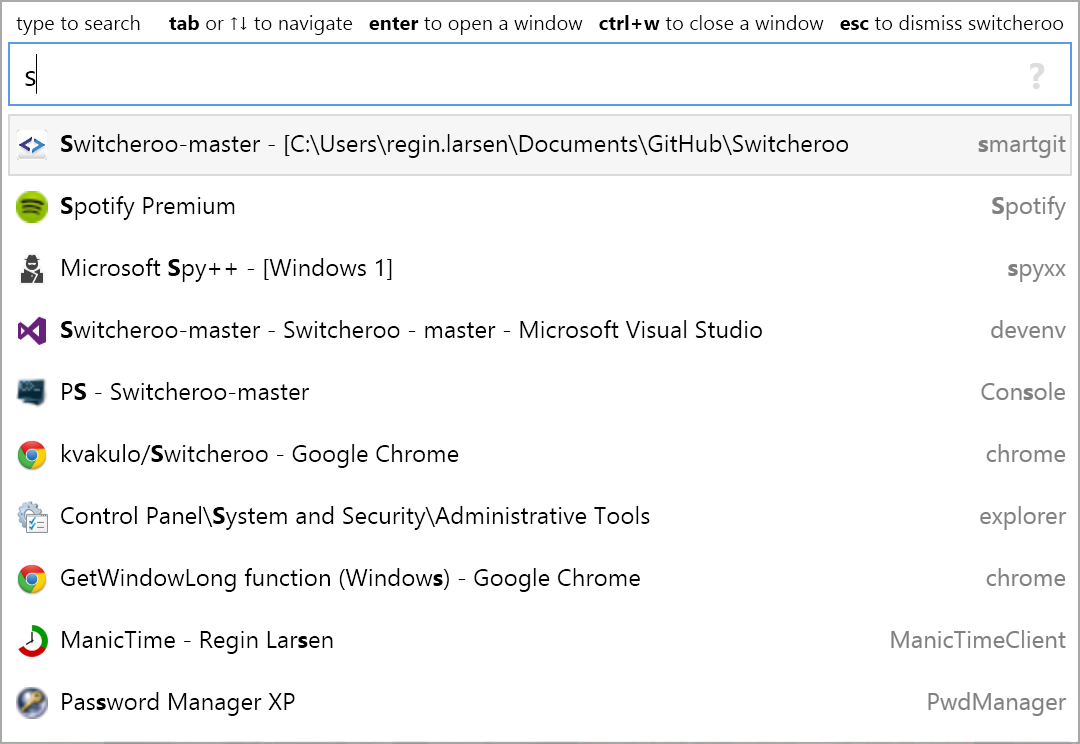1080x744 pixels.
Task: Click the 'enter to open a window' hint
Action: click(475, 24)
